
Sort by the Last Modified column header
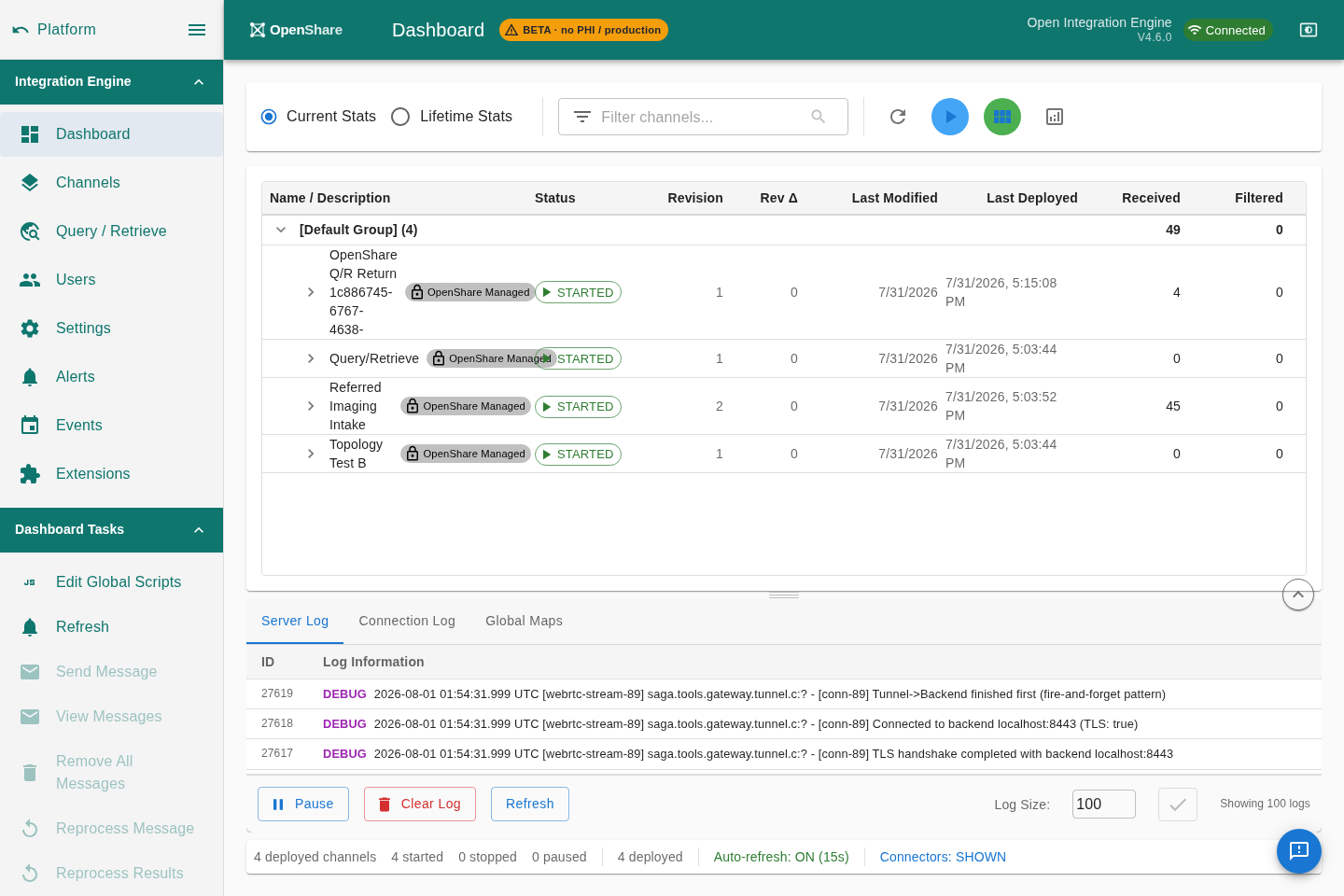pos(895,198)
